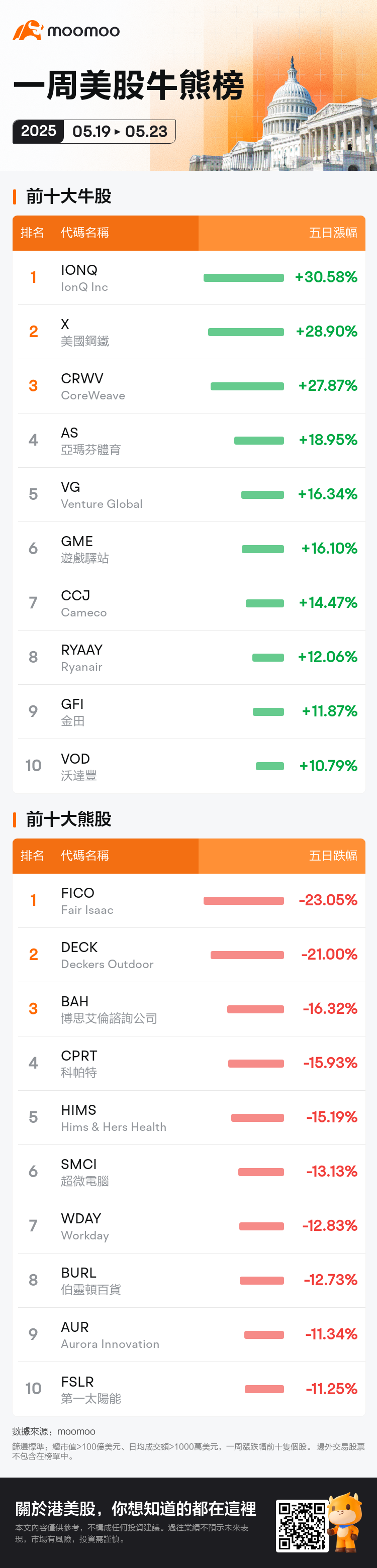This screenshot has width=377, height=1568.
Task: Click the red bar for FICO
Action: point(244,901)
